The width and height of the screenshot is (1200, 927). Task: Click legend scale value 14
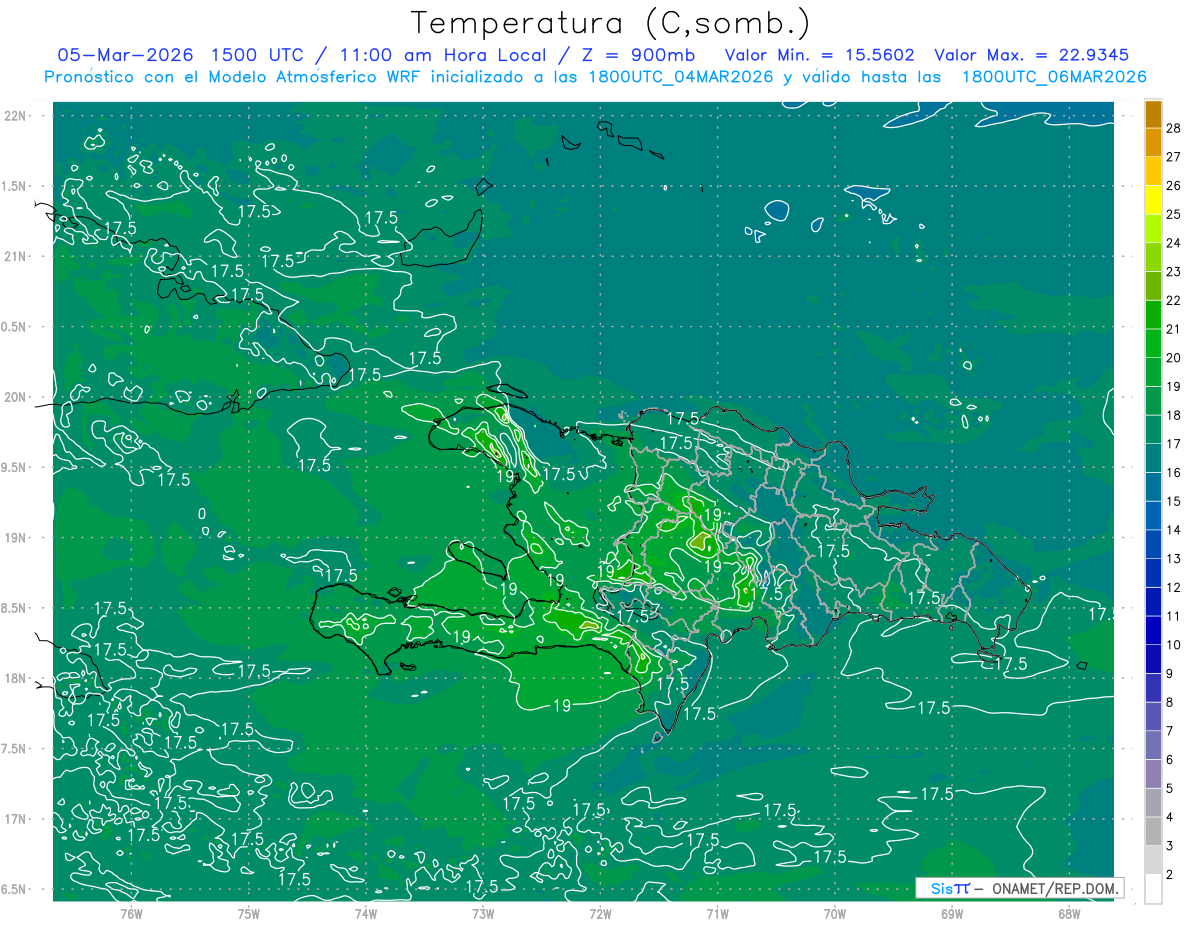click(1173, 530)
